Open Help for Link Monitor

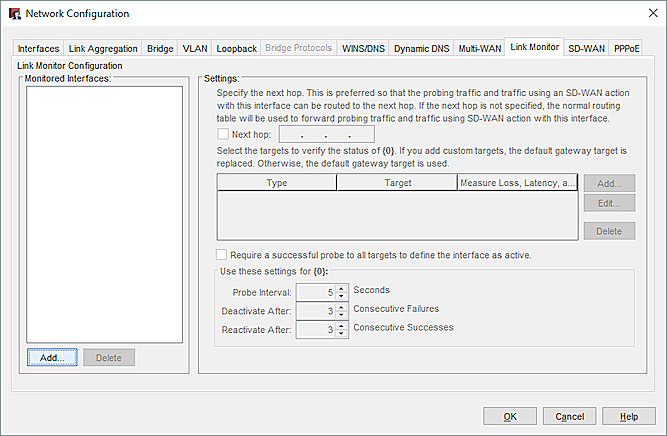[629, 416]
